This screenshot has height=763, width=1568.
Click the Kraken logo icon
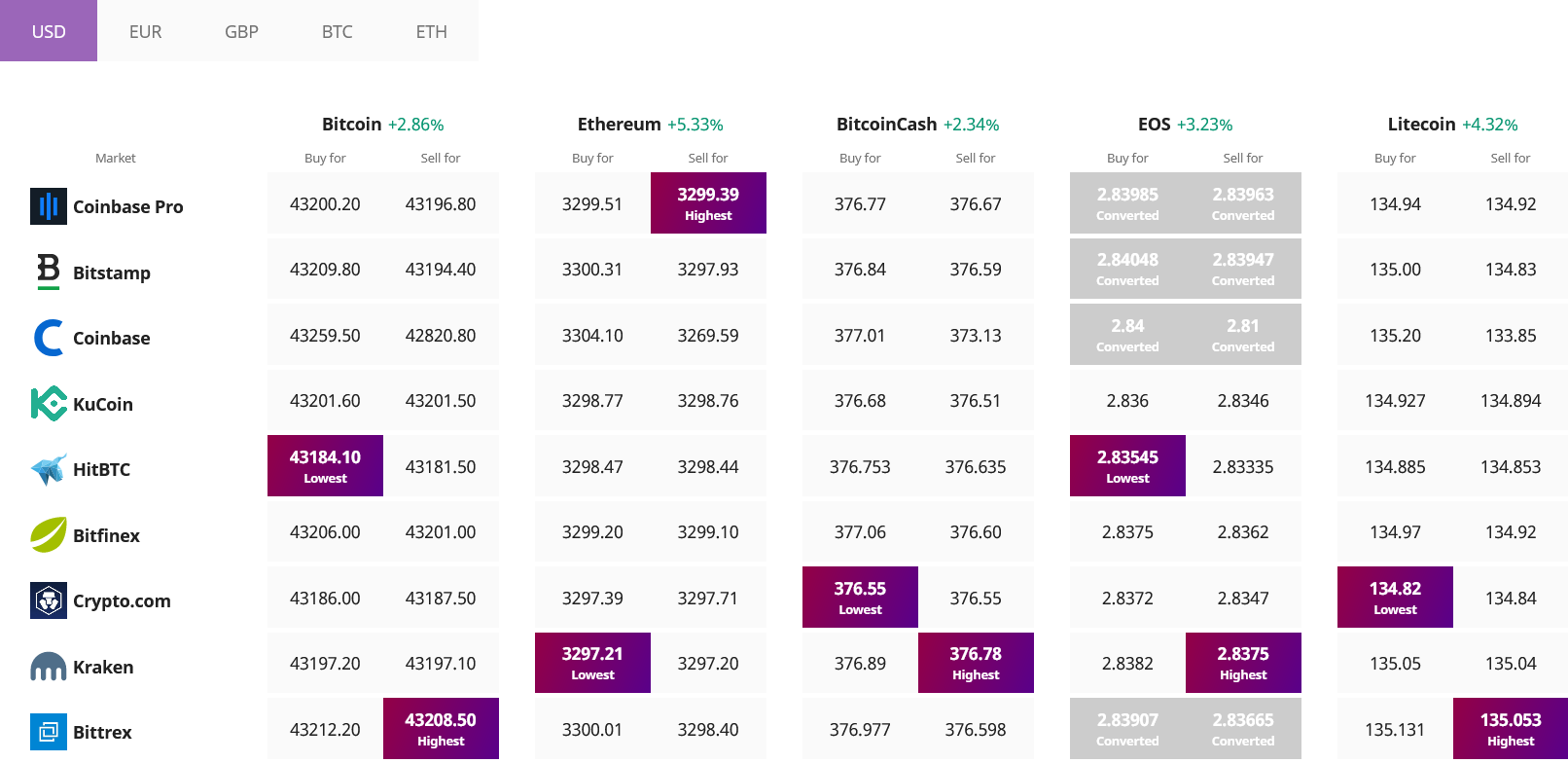tap(49, 667)
